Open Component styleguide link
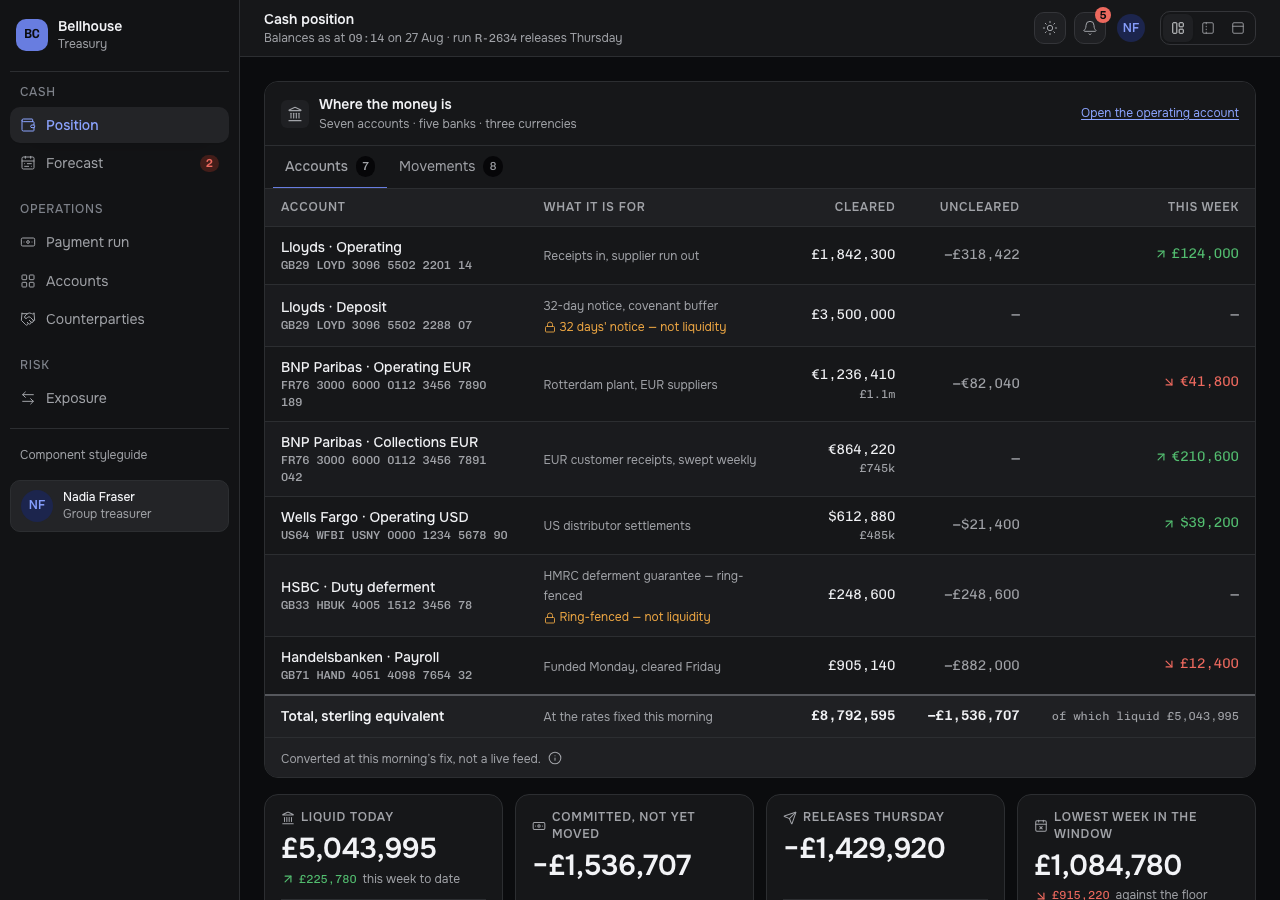The image size is (1280, 900). [x=84, y=455]
